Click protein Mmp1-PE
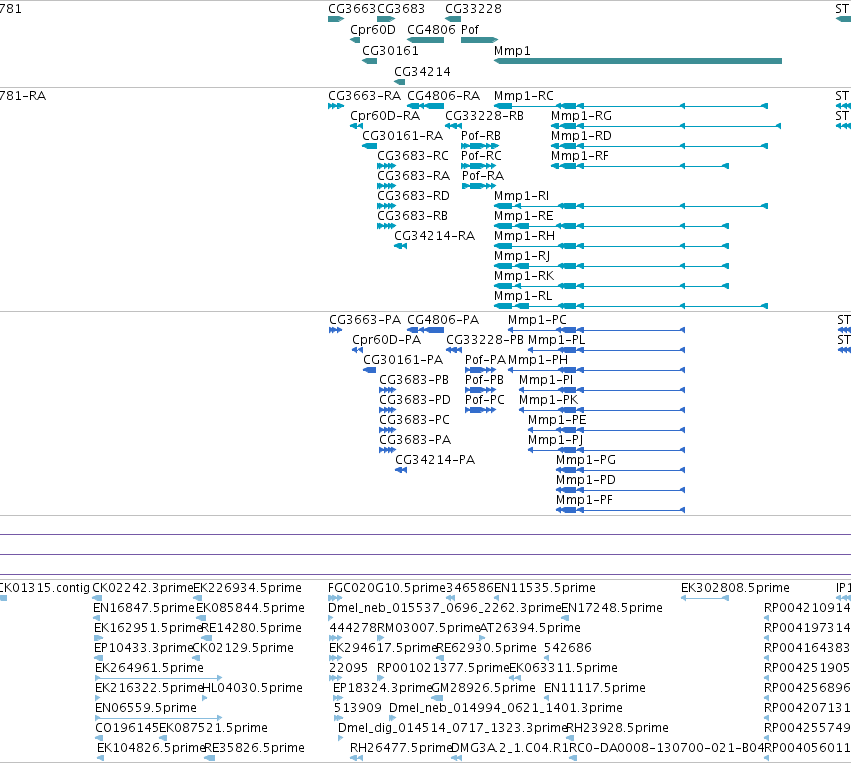Viewport: 851px width, 763px height. tap(607, 430)
